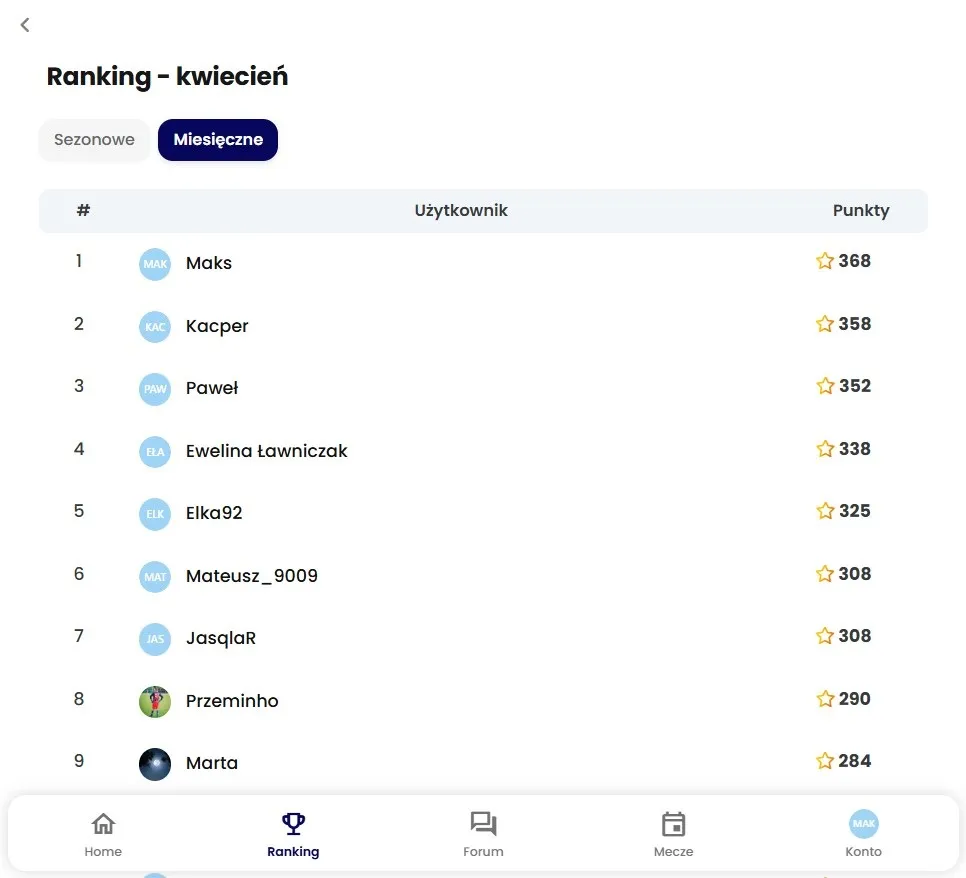Click the star icon beside 368 points
The height and width of the screenshot is (878, 966).
tap(825, 261)
